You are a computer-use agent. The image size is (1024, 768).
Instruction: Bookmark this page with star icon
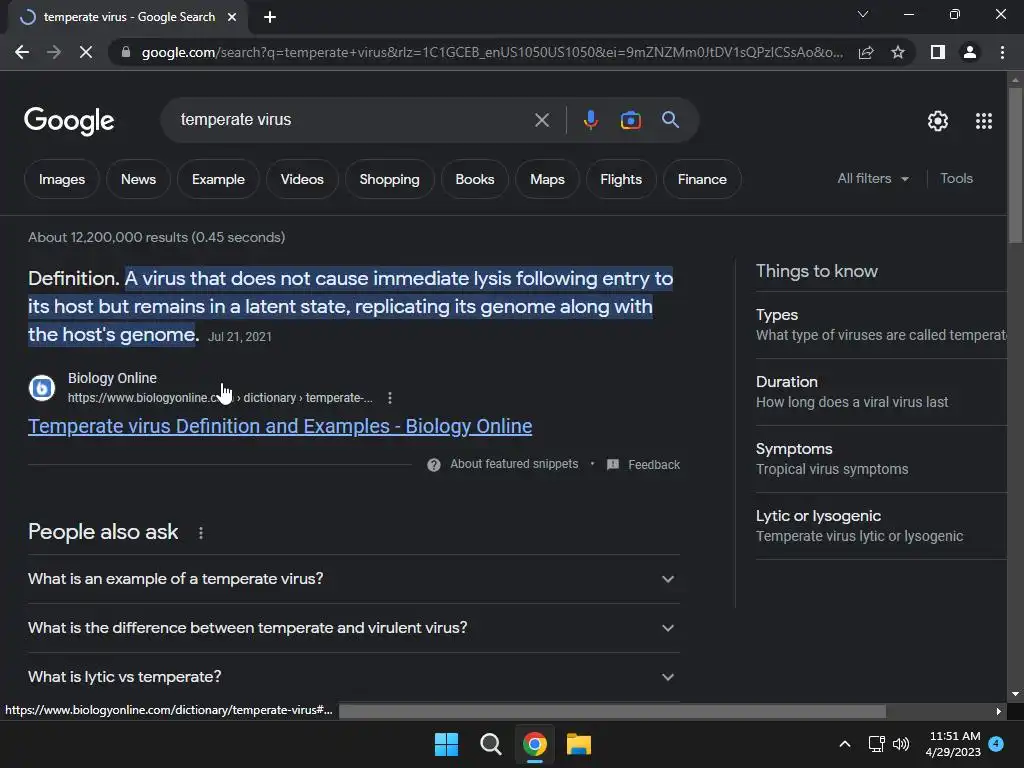(x=898, y=52)
